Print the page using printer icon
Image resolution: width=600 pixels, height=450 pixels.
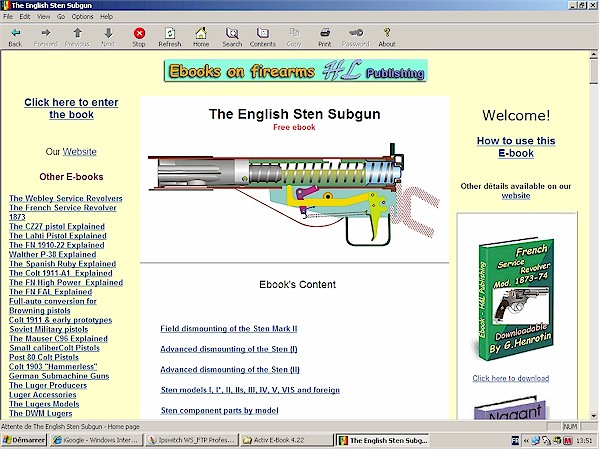tap(325, 33)
